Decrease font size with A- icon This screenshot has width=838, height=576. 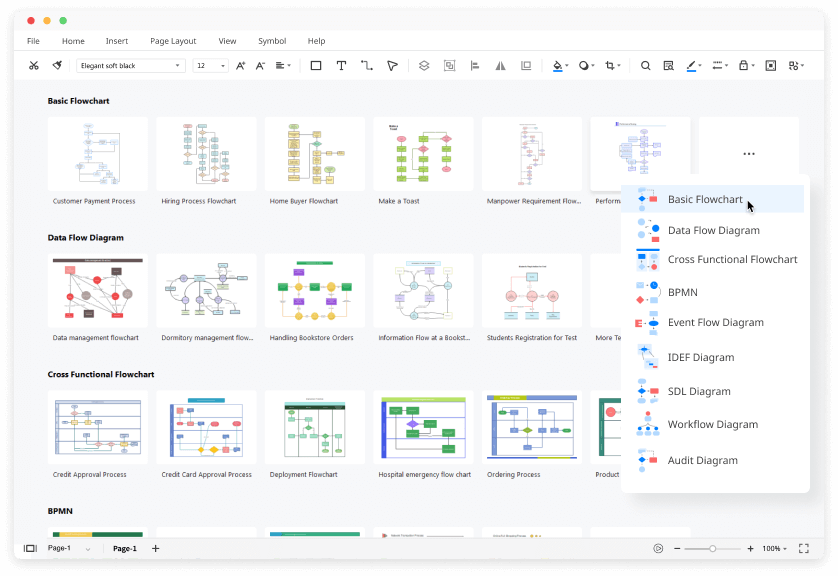(x=260, y=66)
